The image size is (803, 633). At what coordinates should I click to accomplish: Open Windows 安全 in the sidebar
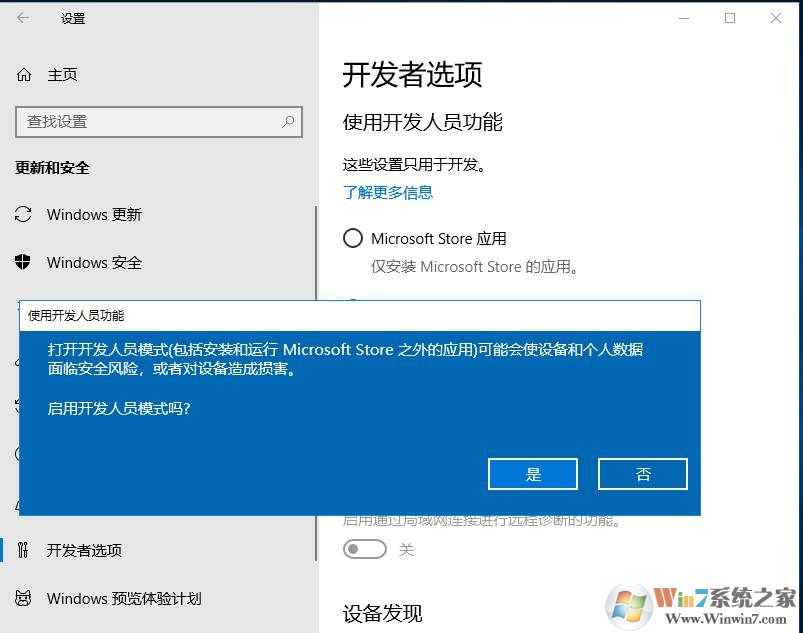pos(94,262)
